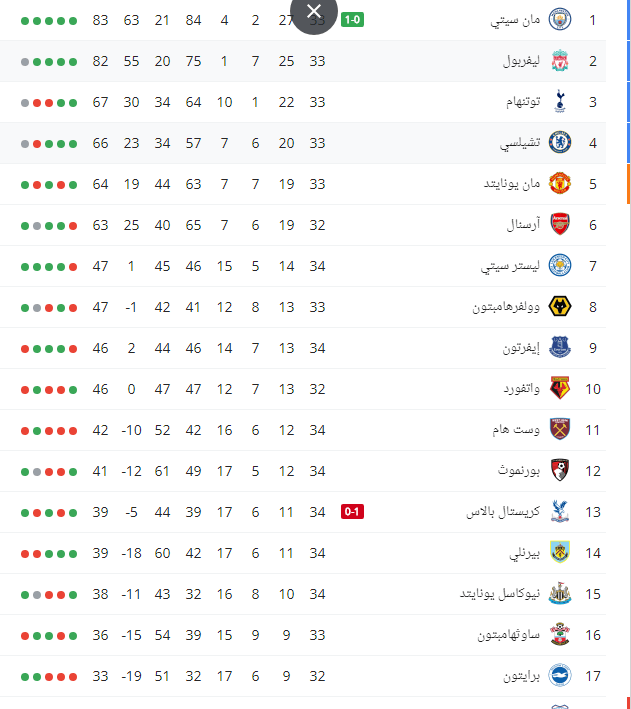Click the ساوثهامبتون team name
Viewport: 631px width, 709px height.
coord(508,635)
